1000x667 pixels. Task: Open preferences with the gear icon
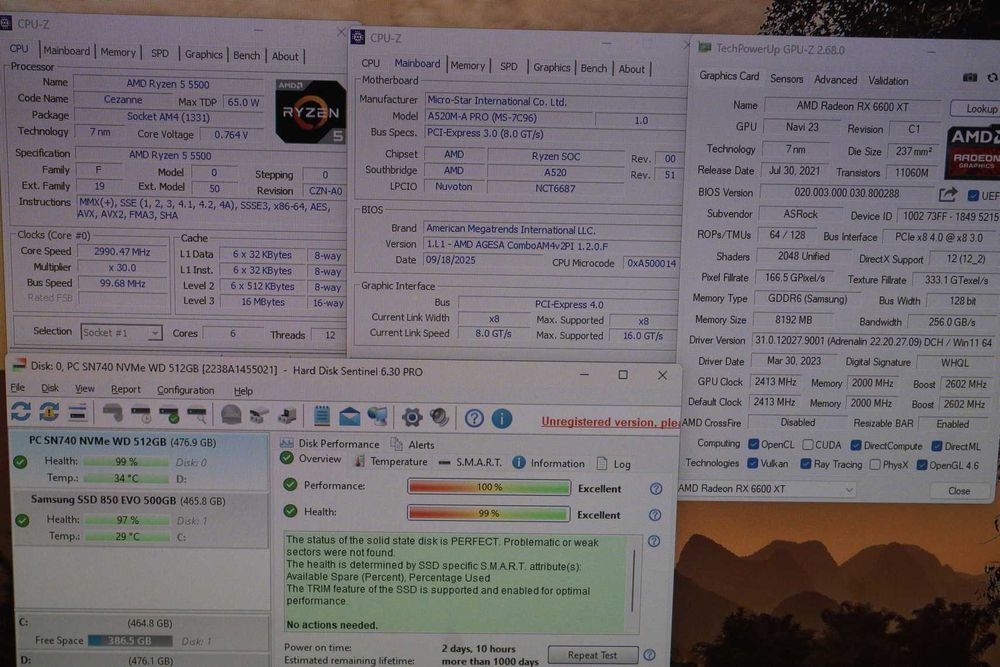click(412, 418)
